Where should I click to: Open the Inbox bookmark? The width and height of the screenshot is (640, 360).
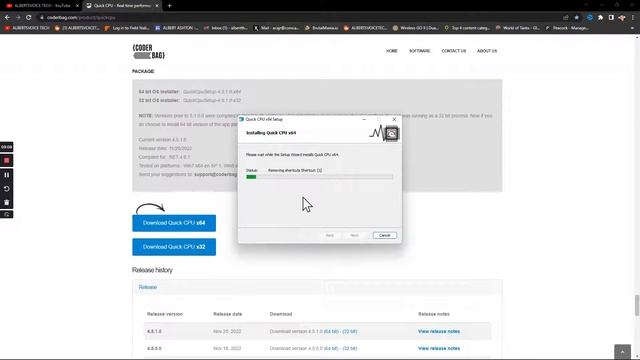pos(226,28)
